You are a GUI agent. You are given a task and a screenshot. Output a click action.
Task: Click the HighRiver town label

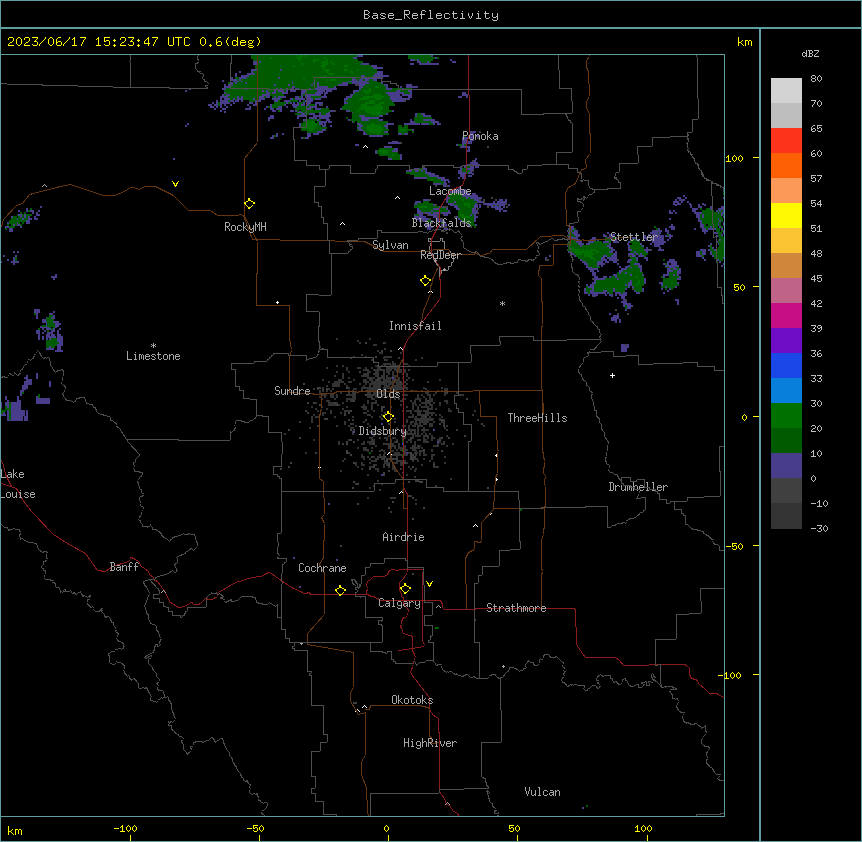pyautogui.click(x=430, y=743)
